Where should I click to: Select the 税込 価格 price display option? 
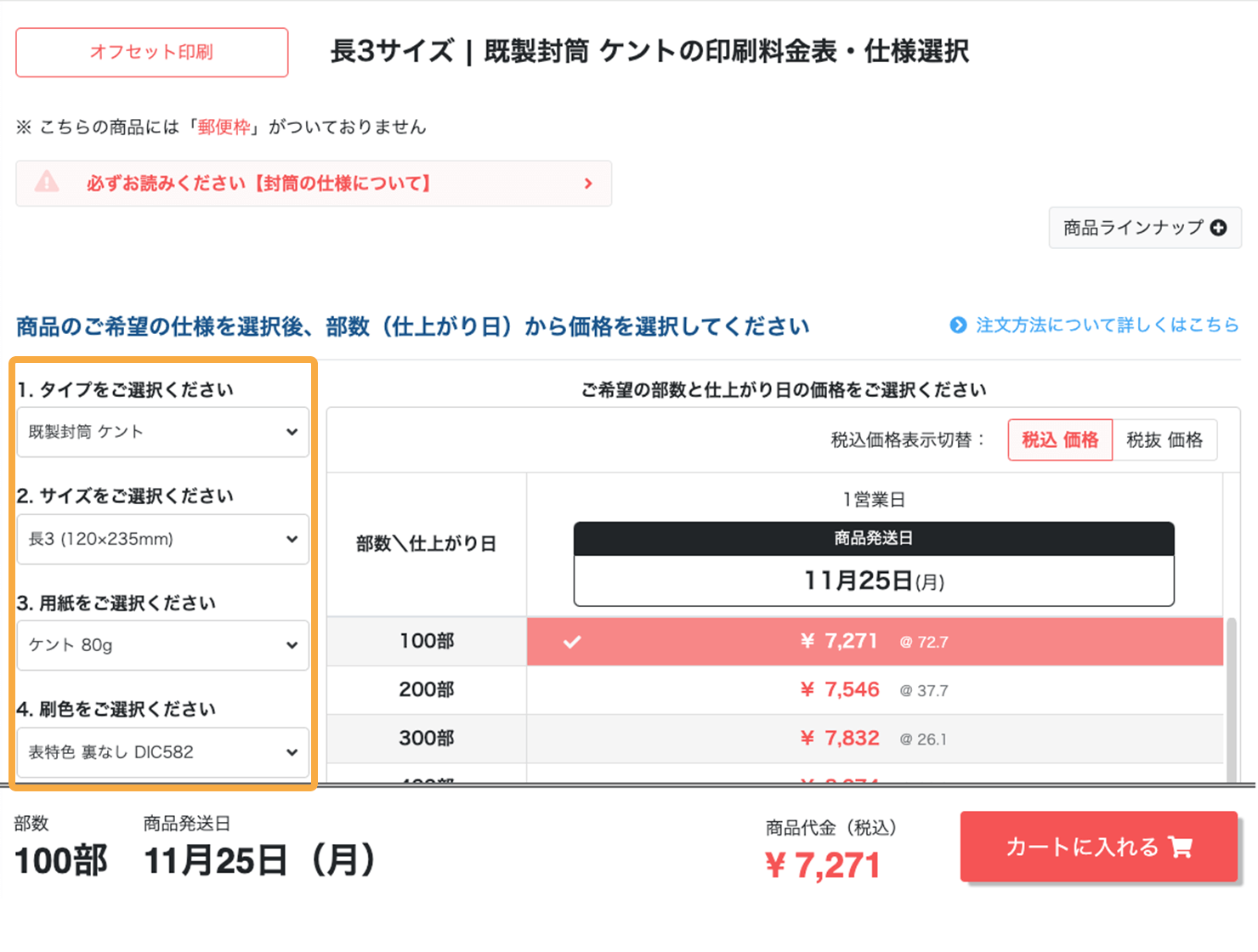pos(1059,440)
